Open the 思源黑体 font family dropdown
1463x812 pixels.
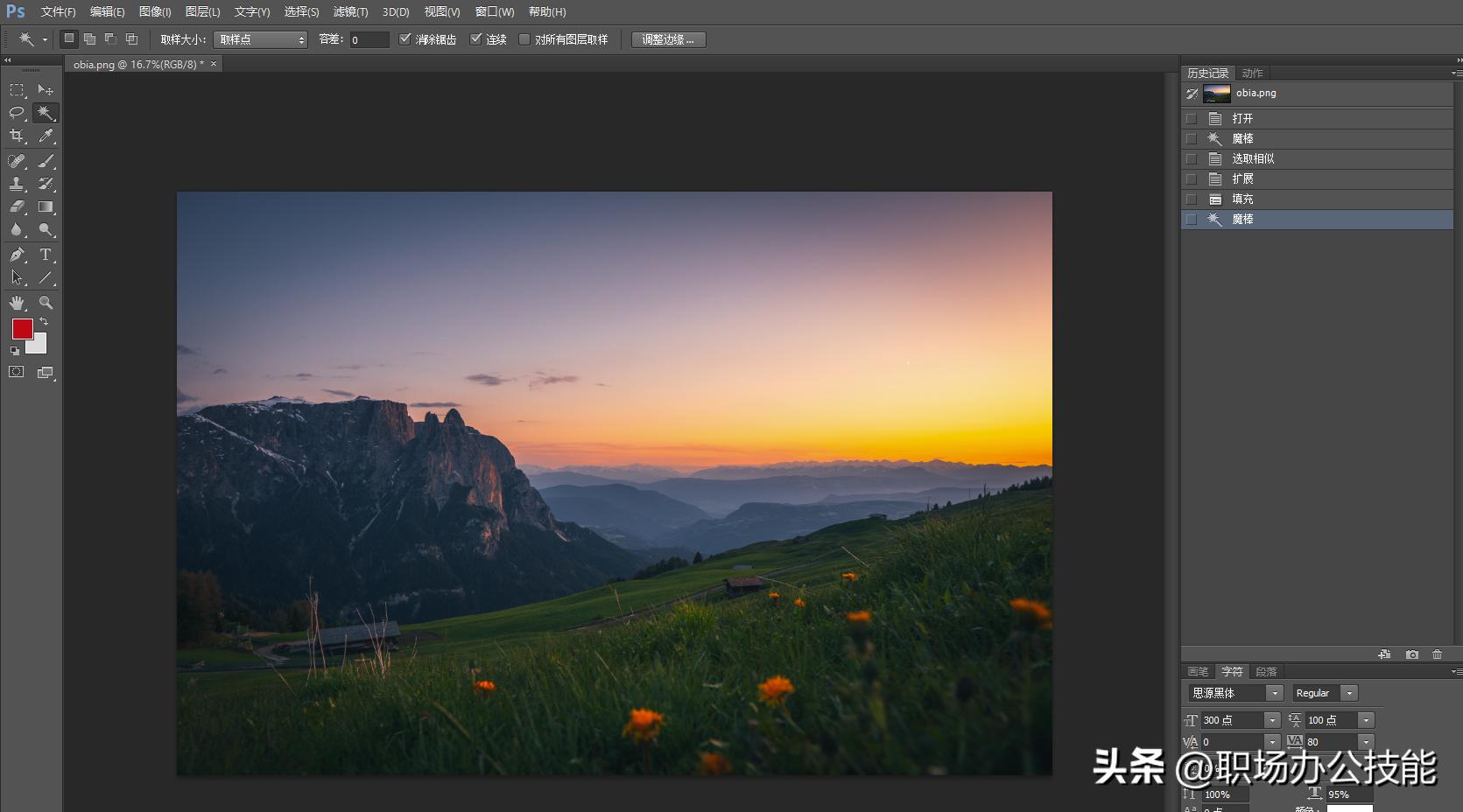click(x=1235, y=693)
